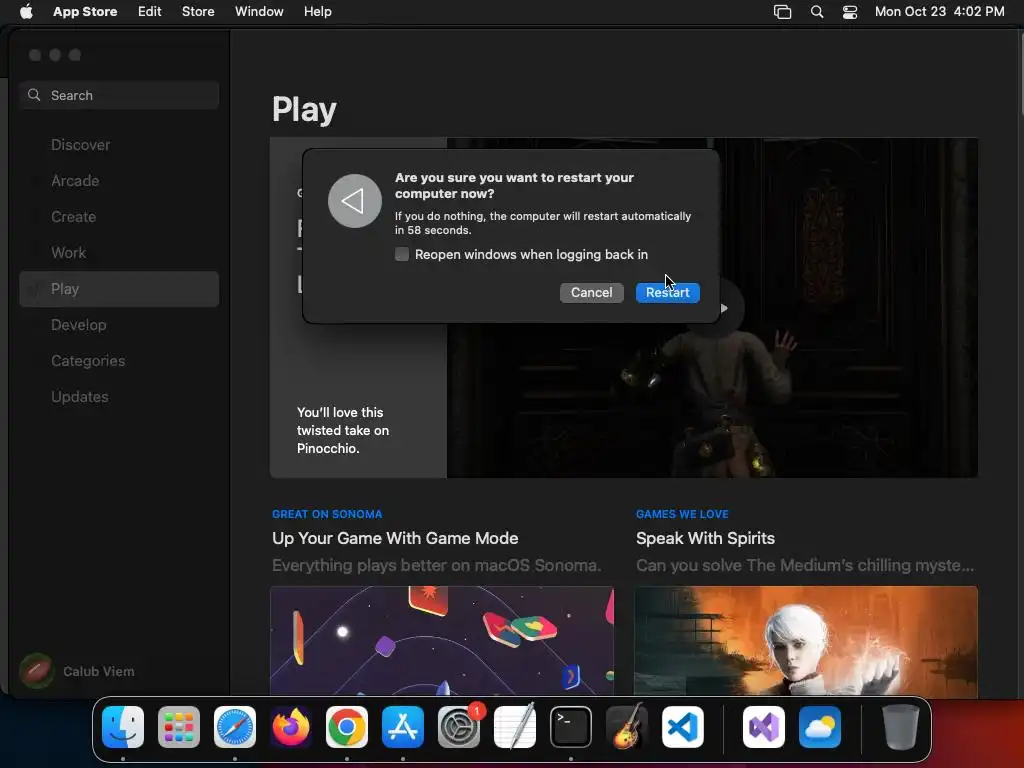The image size is (1024, 768).
Task: Open the Help menu
Action: pos(317,11)
